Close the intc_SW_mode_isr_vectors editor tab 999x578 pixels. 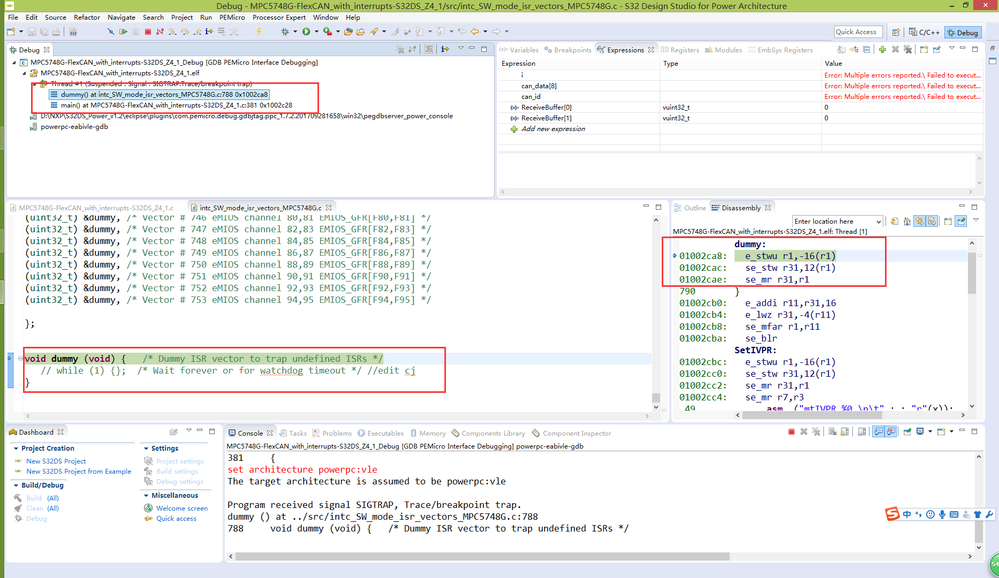329,208
